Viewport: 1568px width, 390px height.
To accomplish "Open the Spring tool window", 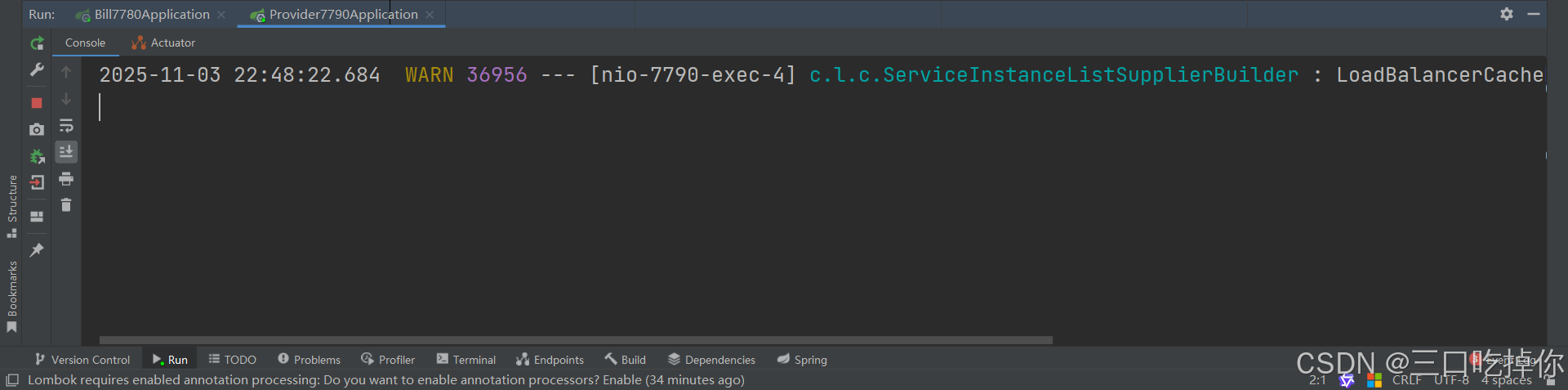I will [x=802, y=360].
